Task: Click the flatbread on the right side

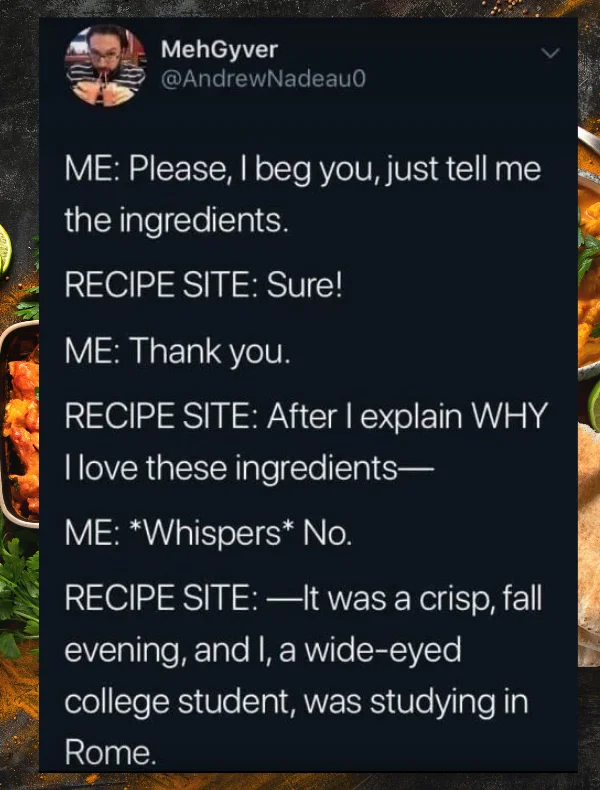Action: 588,544
